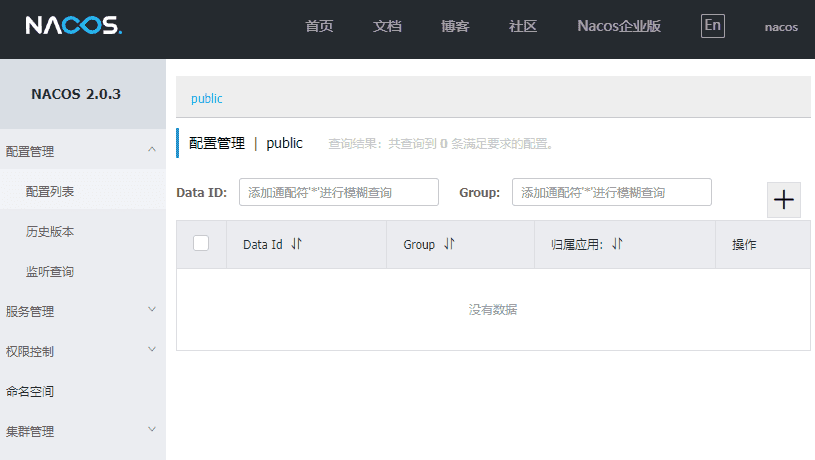Image resolution: width=815 pixels, height=460 pixels.
Task: Sort by Group column arrows
Action: click(x=449, y=244)
